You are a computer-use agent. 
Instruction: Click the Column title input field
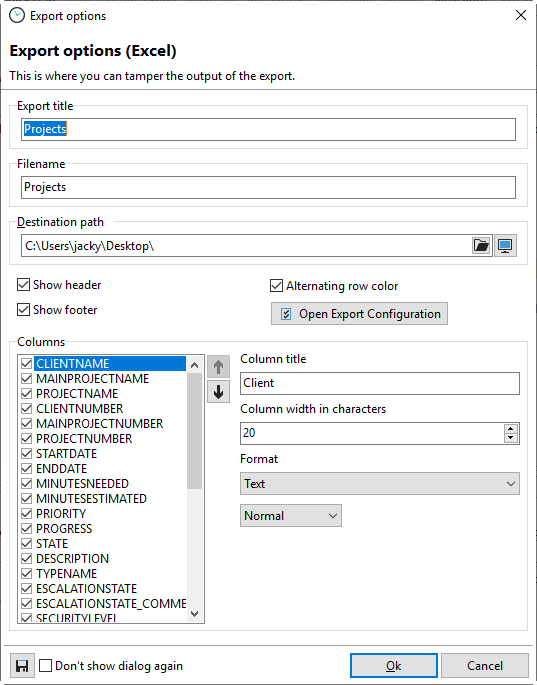tap(380, 383)
